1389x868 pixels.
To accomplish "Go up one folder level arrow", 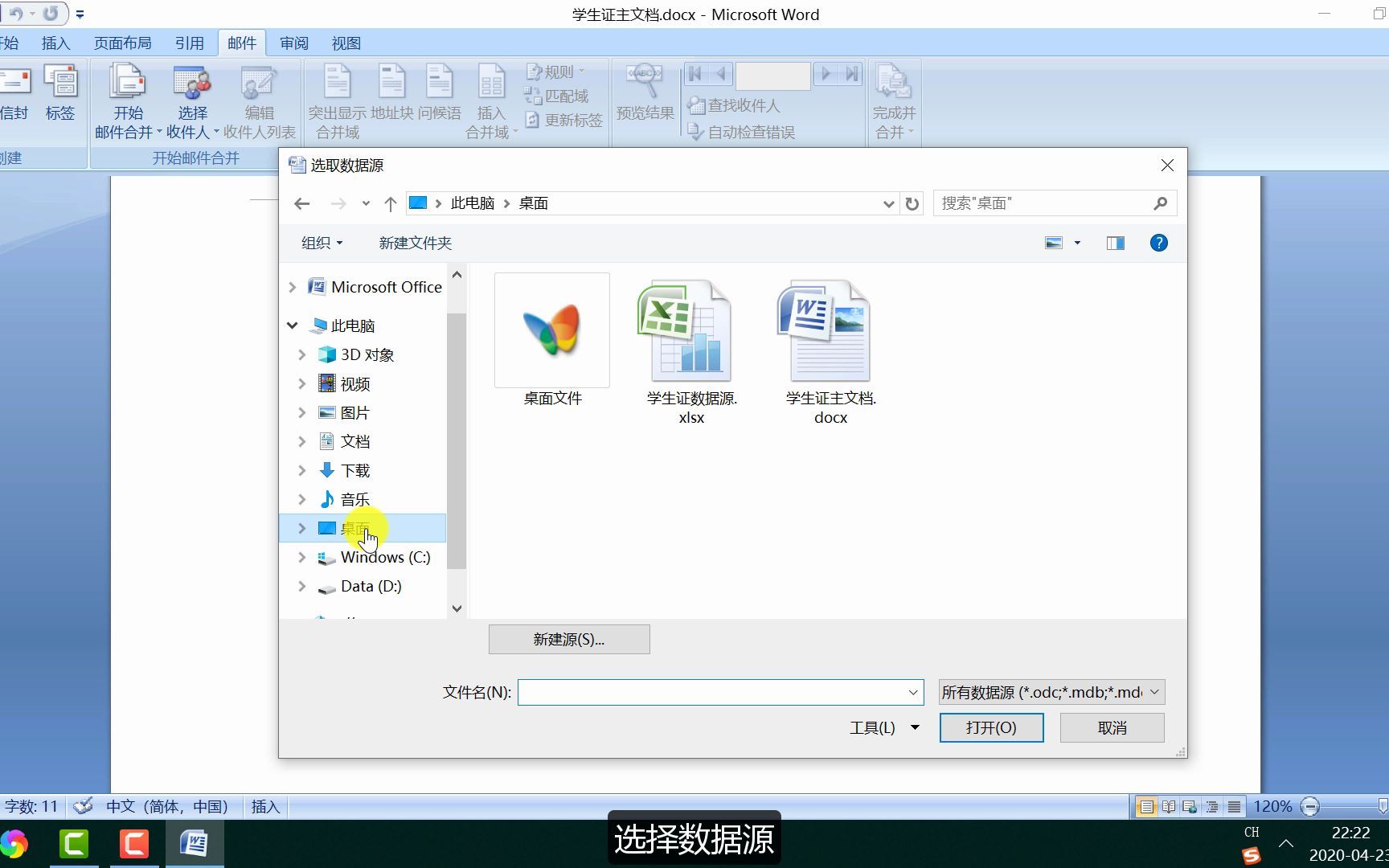I will (390, 203).
